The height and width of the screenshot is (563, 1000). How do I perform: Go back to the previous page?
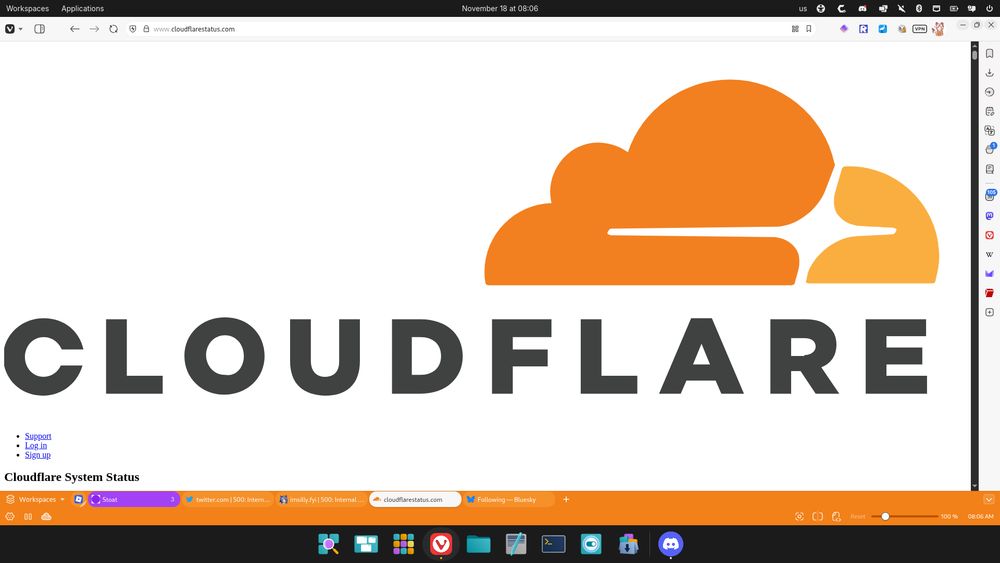tap(75, 29)
